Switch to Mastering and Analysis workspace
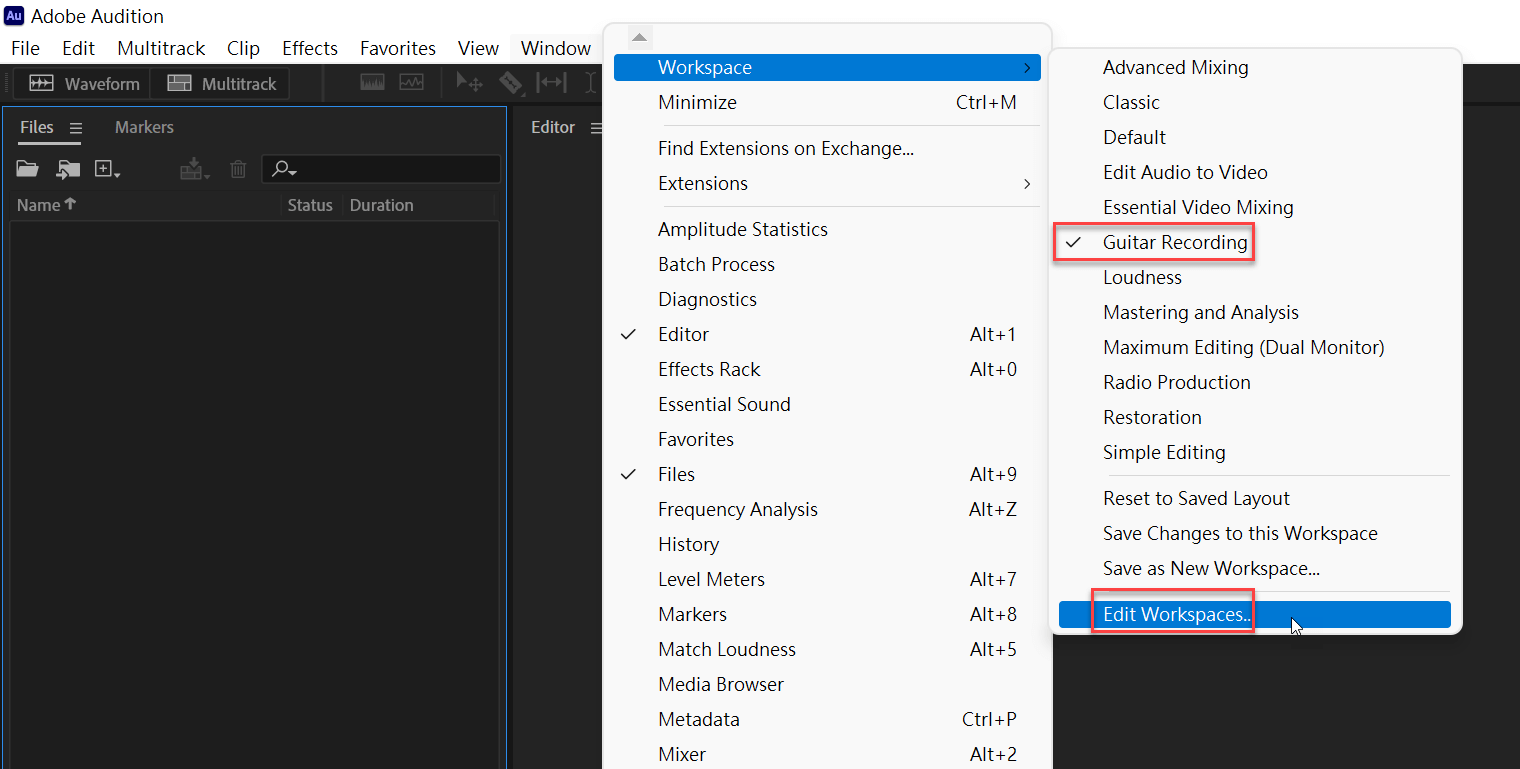 [x=1255, y=313]
